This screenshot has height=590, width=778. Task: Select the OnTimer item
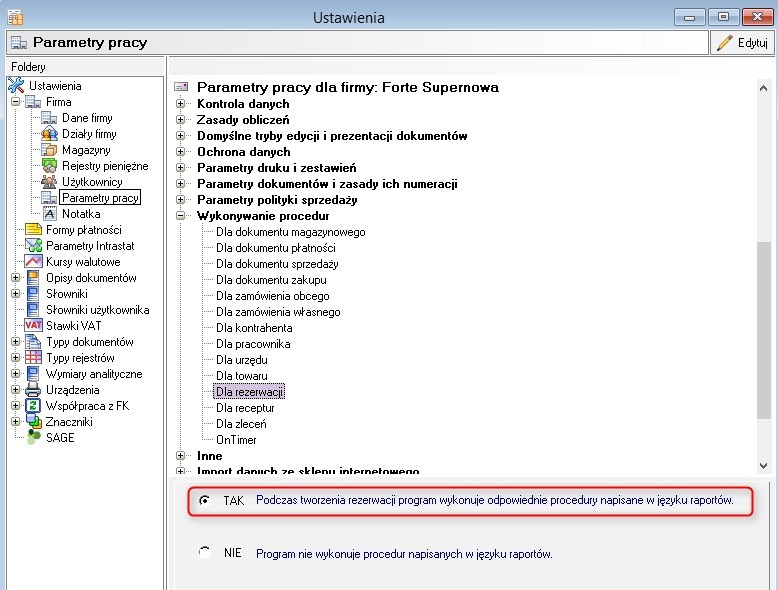(x=236, y=440)
